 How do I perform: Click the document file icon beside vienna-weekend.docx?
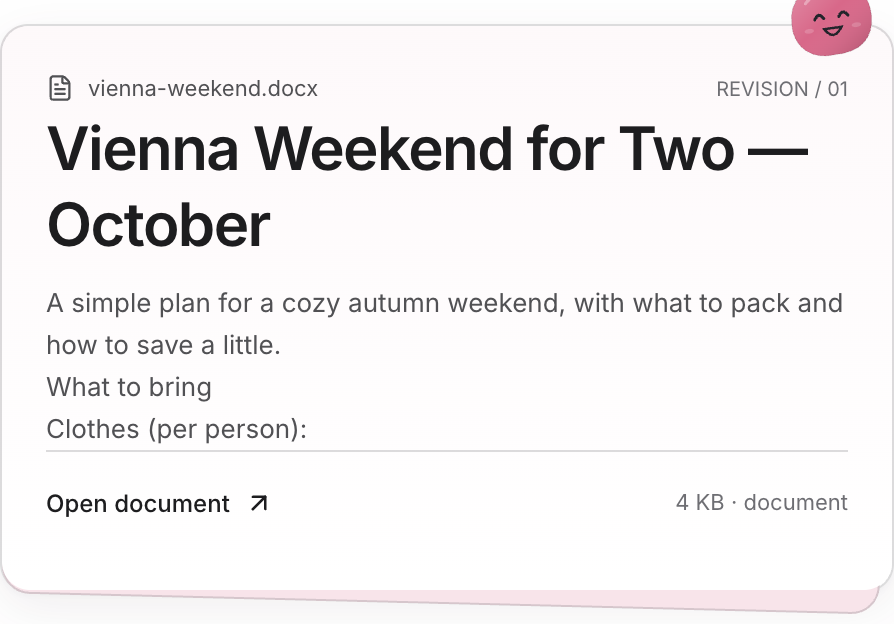pos(60,88)
